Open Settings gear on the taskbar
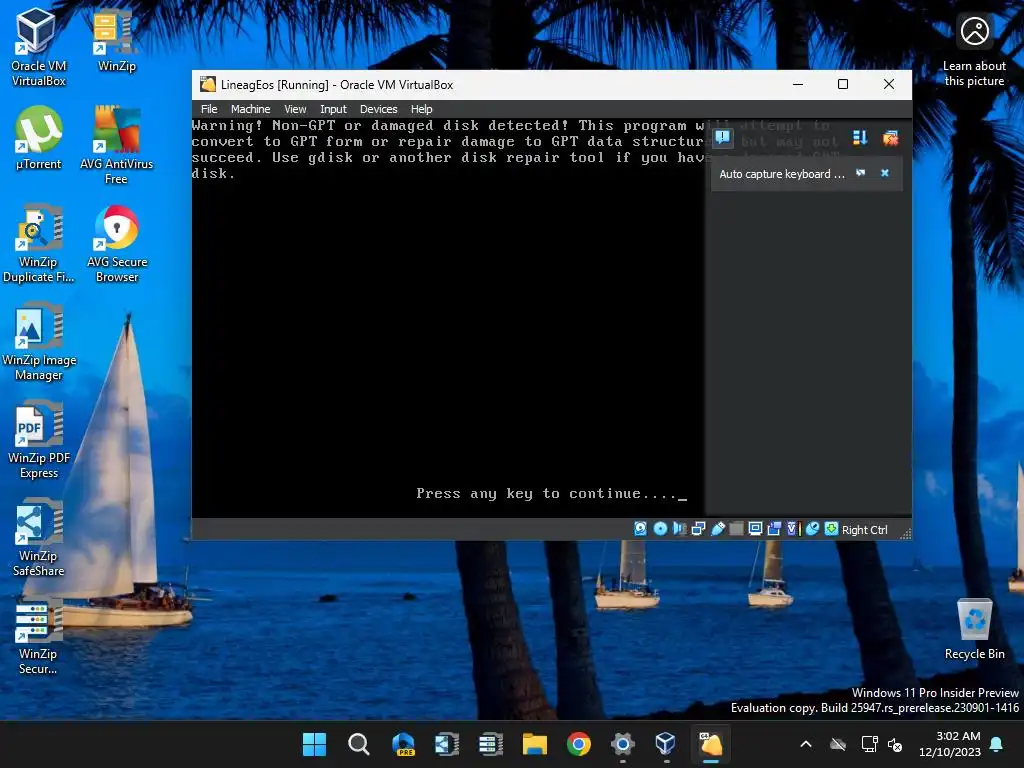Viewport: 1024px width, 768px height. [622, 744]
